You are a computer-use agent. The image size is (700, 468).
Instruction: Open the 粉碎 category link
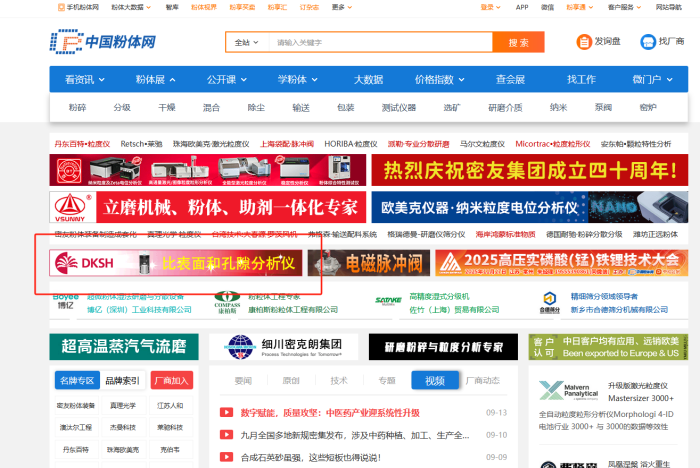tap(77, 107)
